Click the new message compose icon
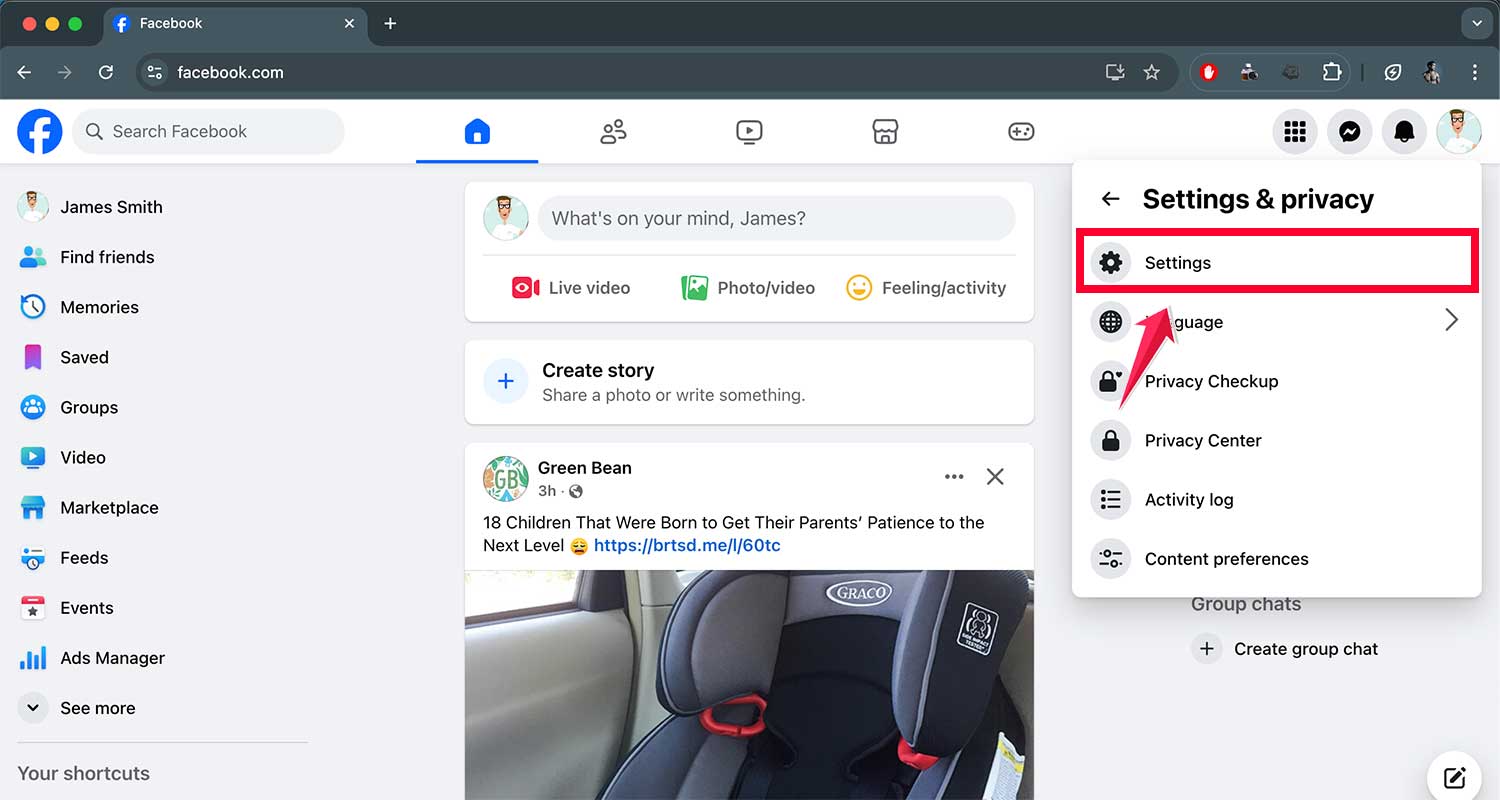The height and width of the screenshot is (800, 1500). pos(1454,777)
